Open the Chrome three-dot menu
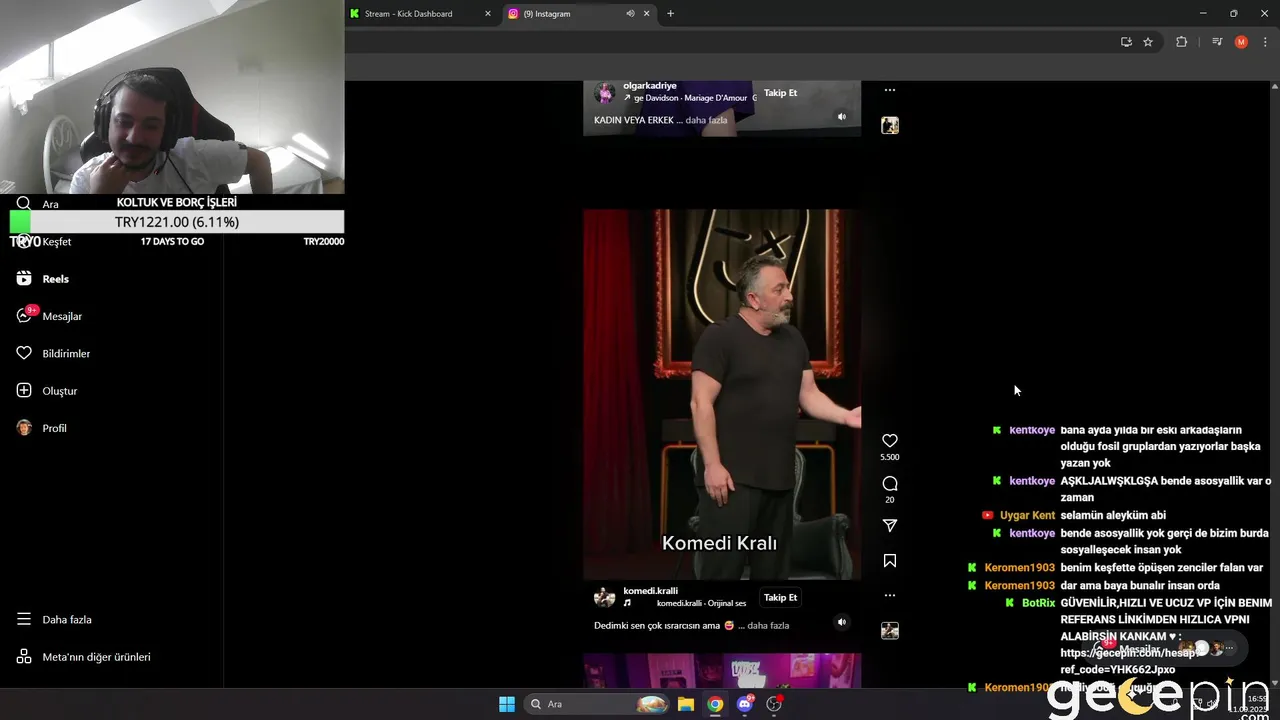Viewport: 1280px width, 720px height. tap(1265, 42)
